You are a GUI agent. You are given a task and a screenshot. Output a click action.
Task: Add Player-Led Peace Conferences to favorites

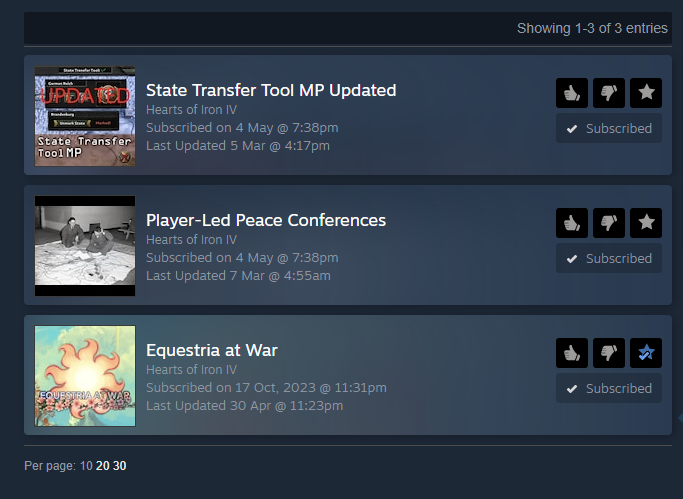click(646, 223)
